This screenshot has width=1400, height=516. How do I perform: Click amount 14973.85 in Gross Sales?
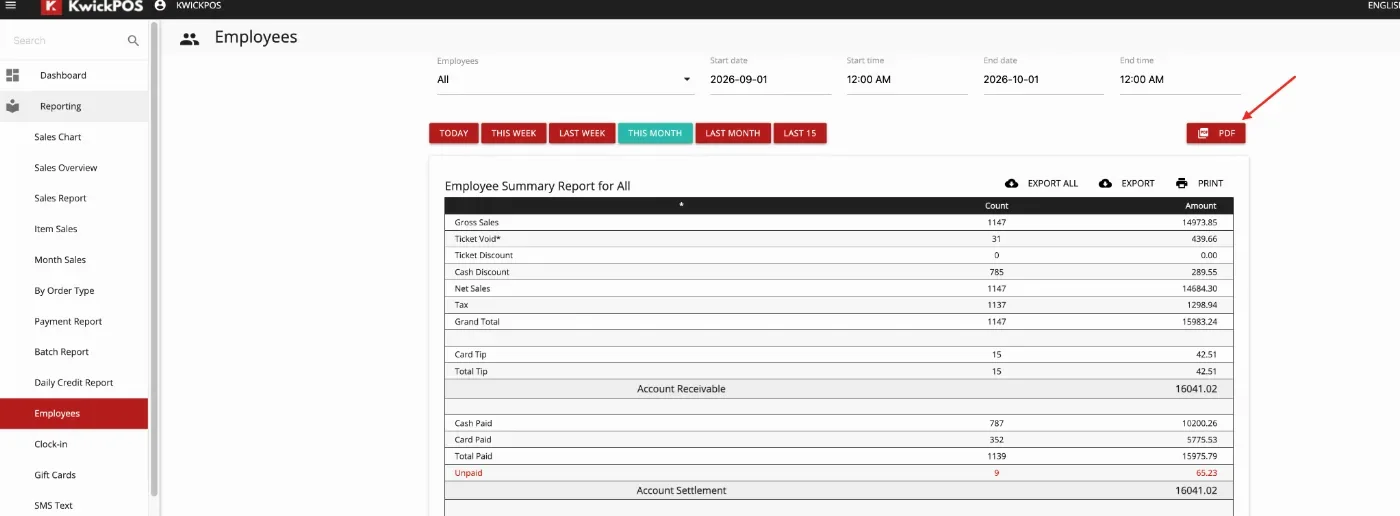(1199, 222)
